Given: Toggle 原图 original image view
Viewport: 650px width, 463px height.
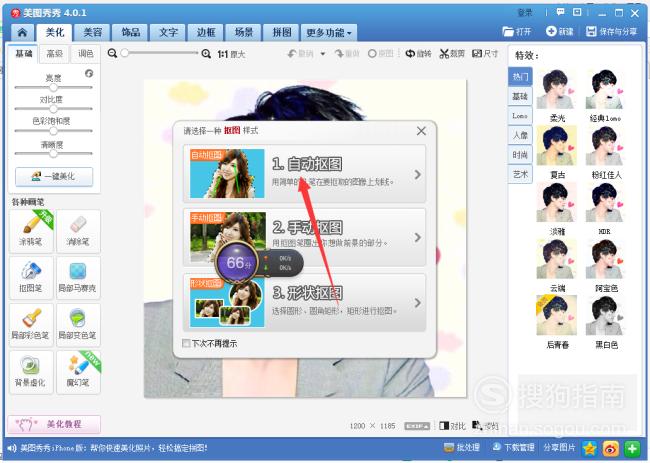Looking at the screenshot, I should 381,53.
